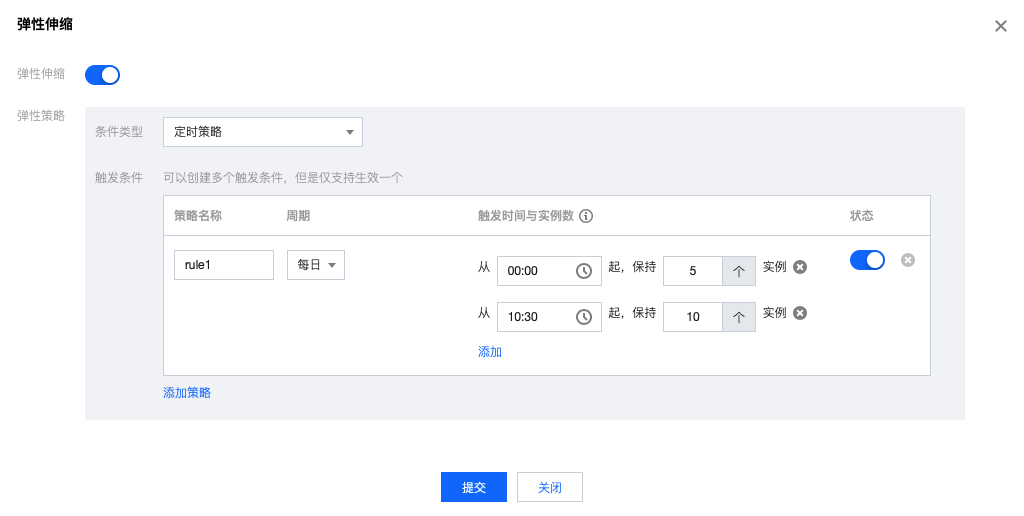
Task: Click the clock icon in 10:30 time field
Action: [584, 317]
